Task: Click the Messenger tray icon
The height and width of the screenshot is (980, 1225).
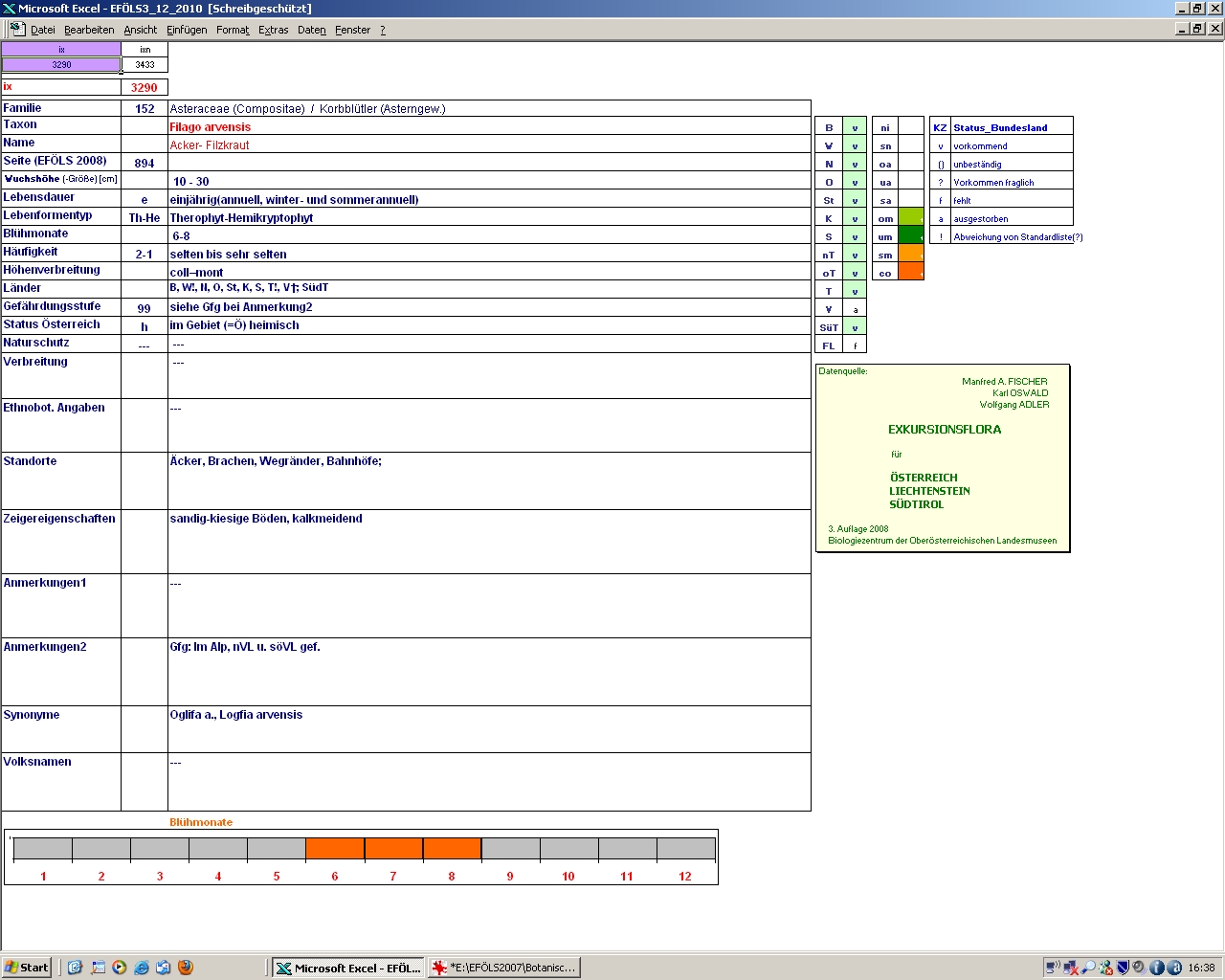Action: click(1105, 968)
